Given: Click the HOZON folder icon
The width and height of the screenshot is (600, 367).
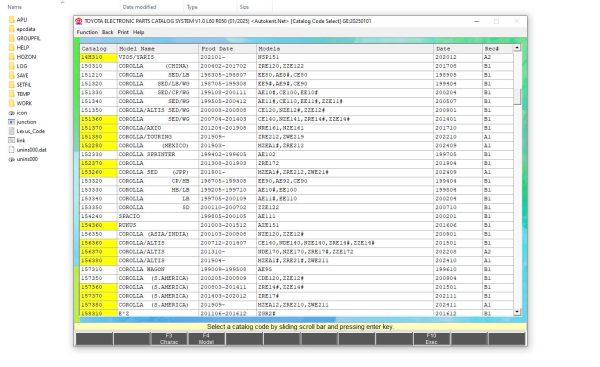Looking at the screenshot, I should (11, 57).
